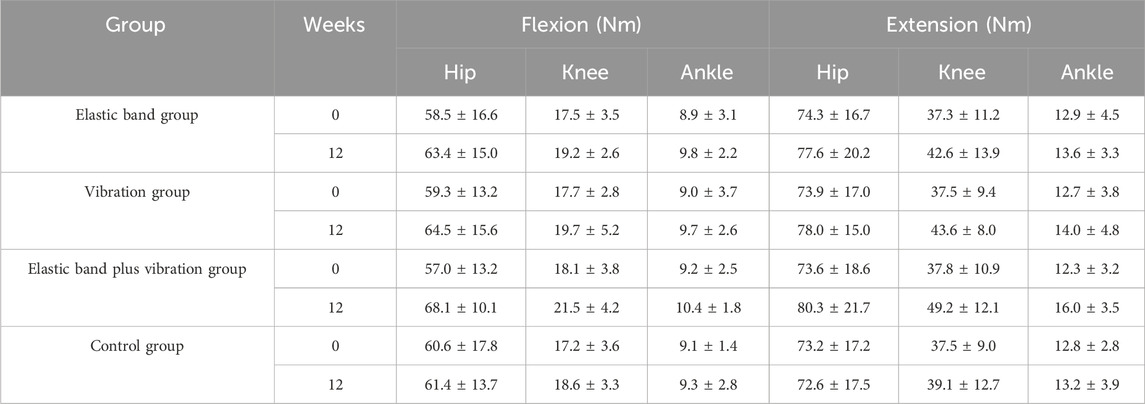The height and width of the screenshot is (404, 1145).
Task: Click the Knee subheader under Extension
Action: coord(961,72)
